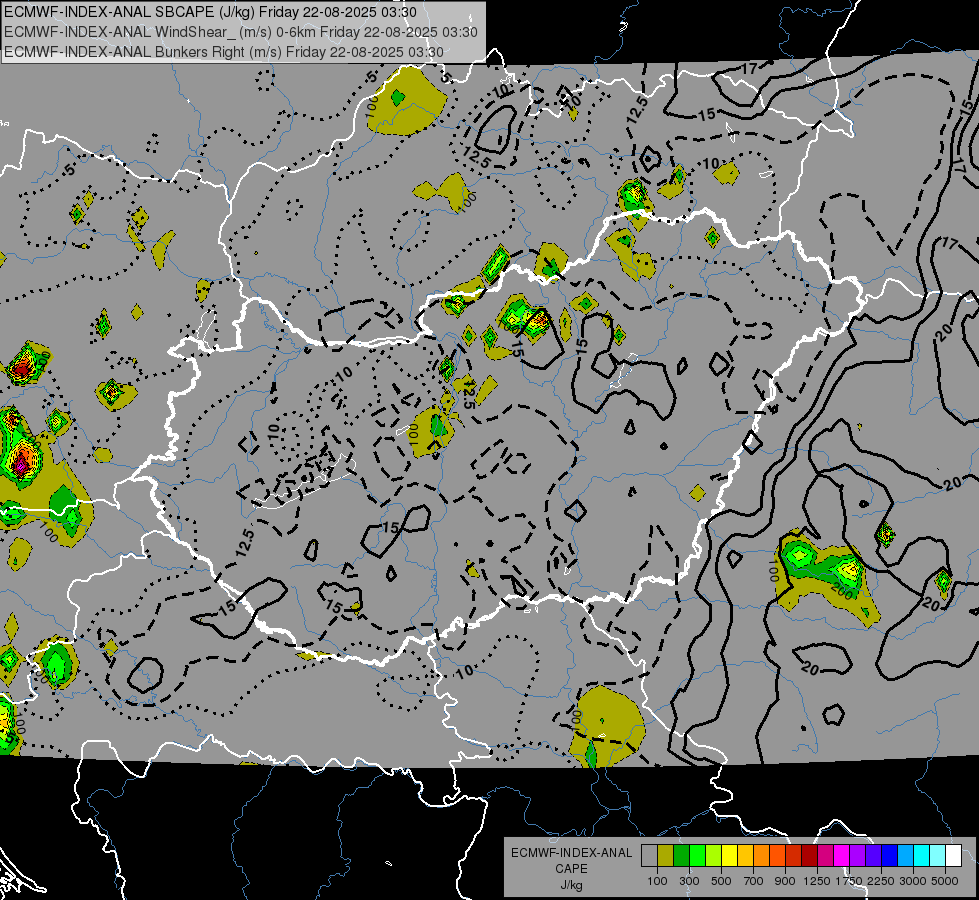Click the olive swatch in CAPE legend
Image resolution: width=979 pixels, height=900 pixels.
point(666,856)
